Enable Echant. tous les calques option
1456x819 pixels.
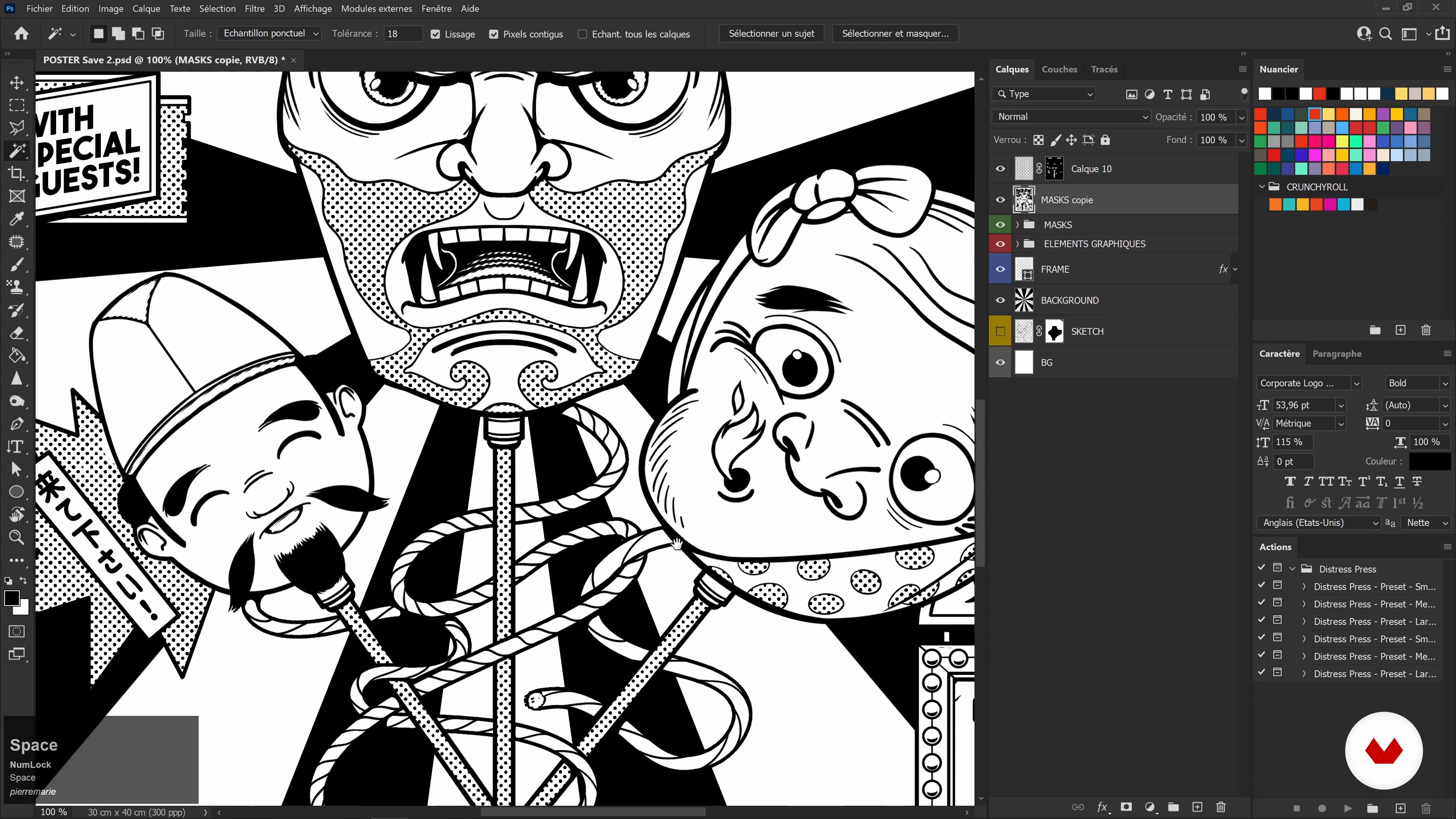point(582,34)
